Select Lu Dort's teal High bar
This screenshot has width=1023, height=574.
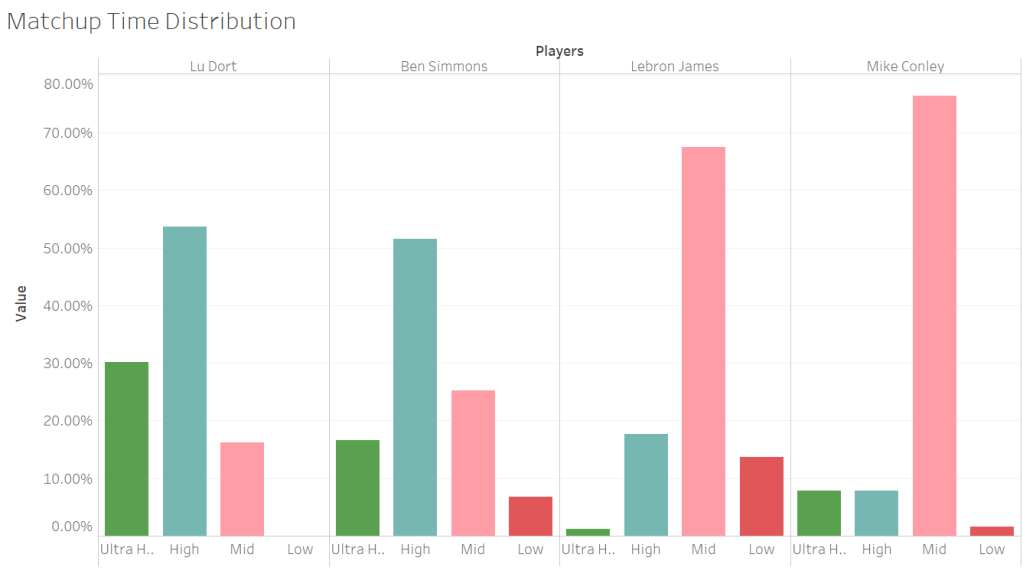(x=184, y=380)
